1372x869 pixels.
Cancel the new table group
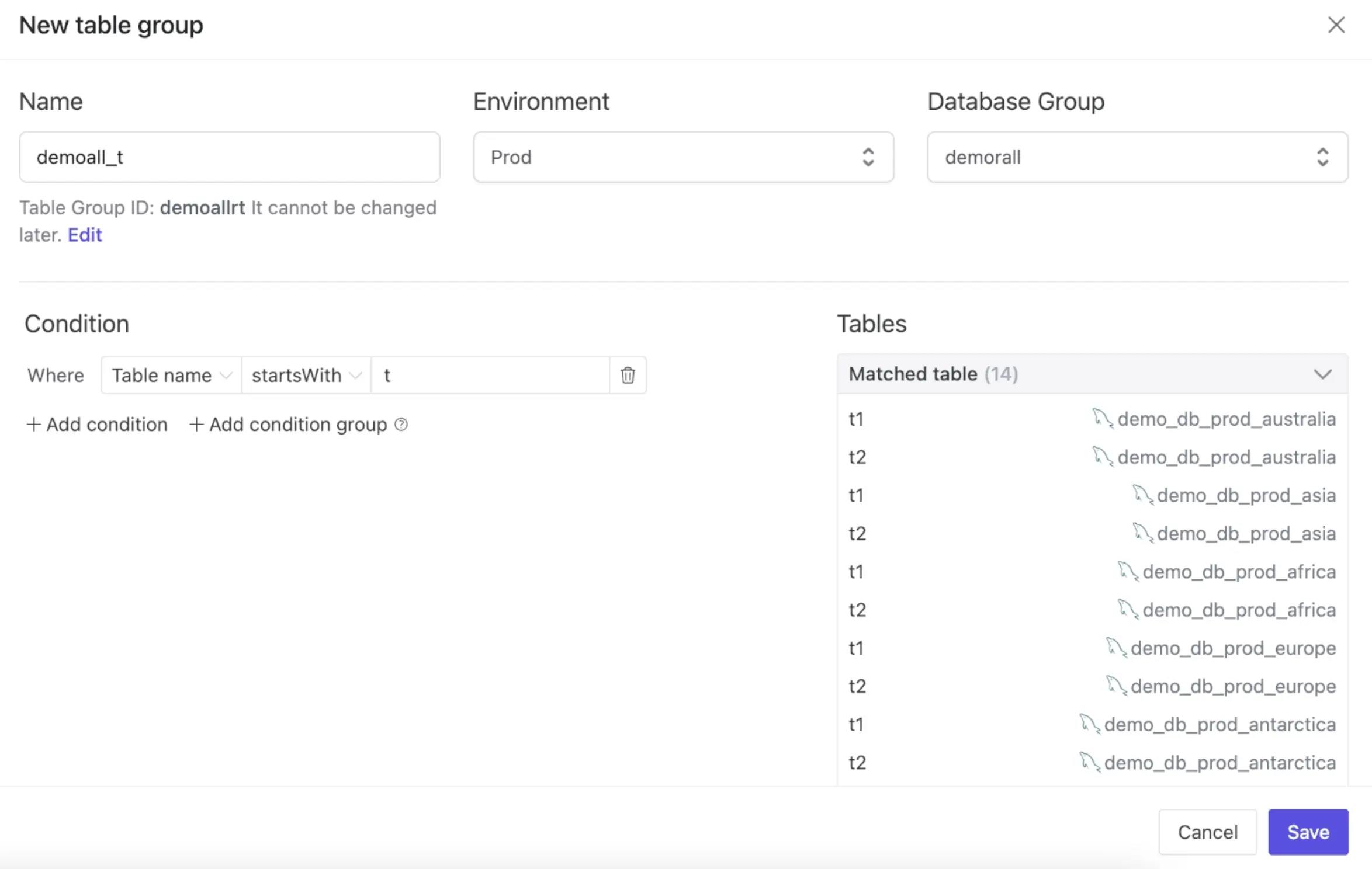tap(1207, 832)
